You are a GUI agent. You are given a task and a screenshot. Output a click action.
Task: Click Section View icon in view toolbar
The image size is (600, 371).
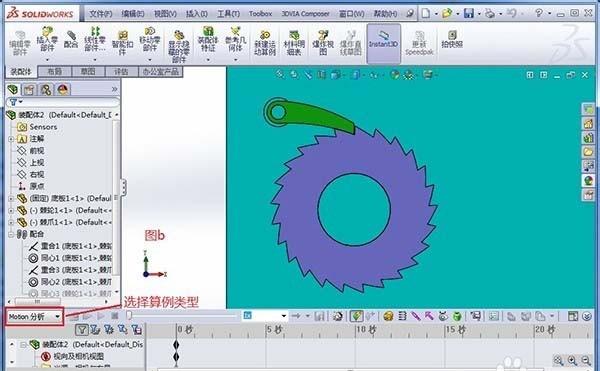pyautogui.click(x=322, y=75)
